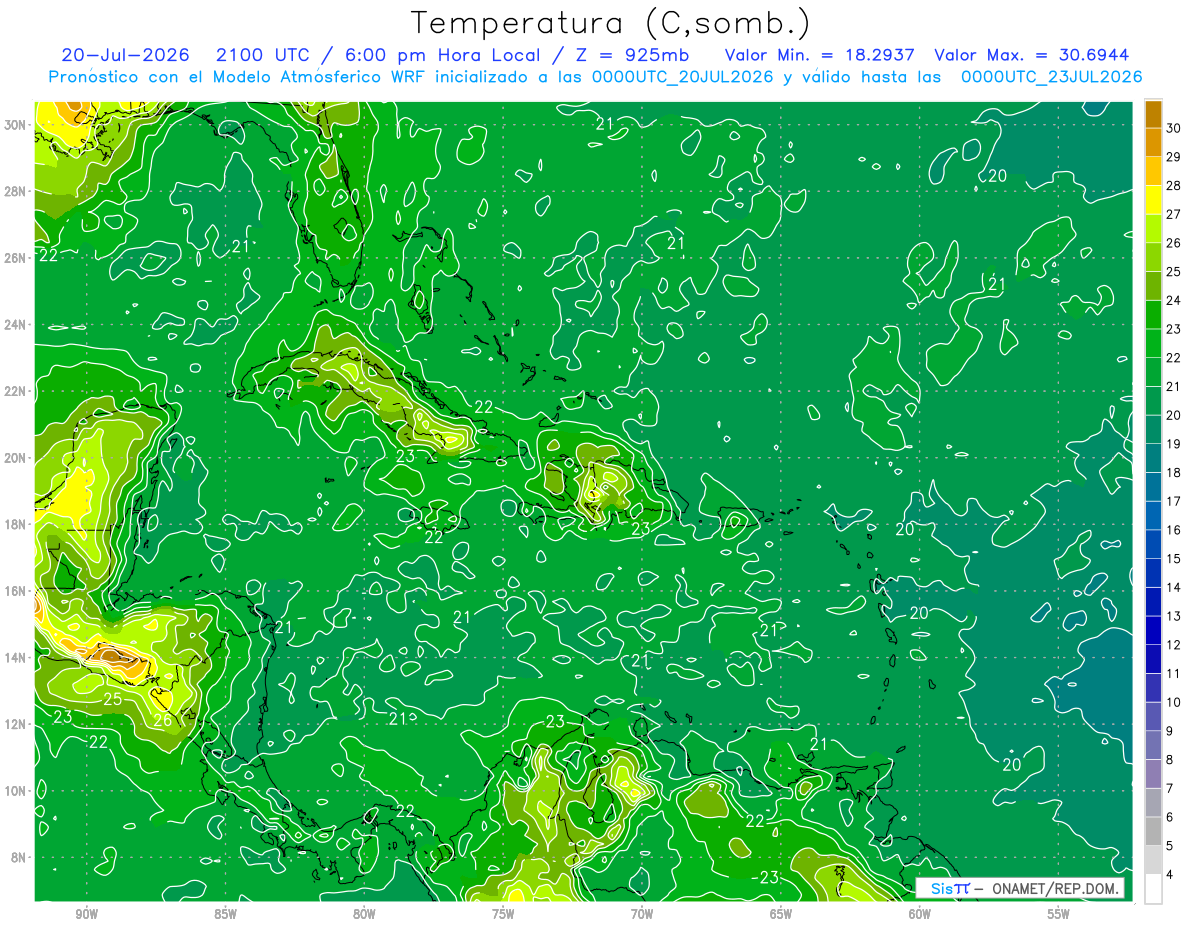Click the 22N latitude axis label
The width and height of the screenshot is (1200, 927).
15,391
